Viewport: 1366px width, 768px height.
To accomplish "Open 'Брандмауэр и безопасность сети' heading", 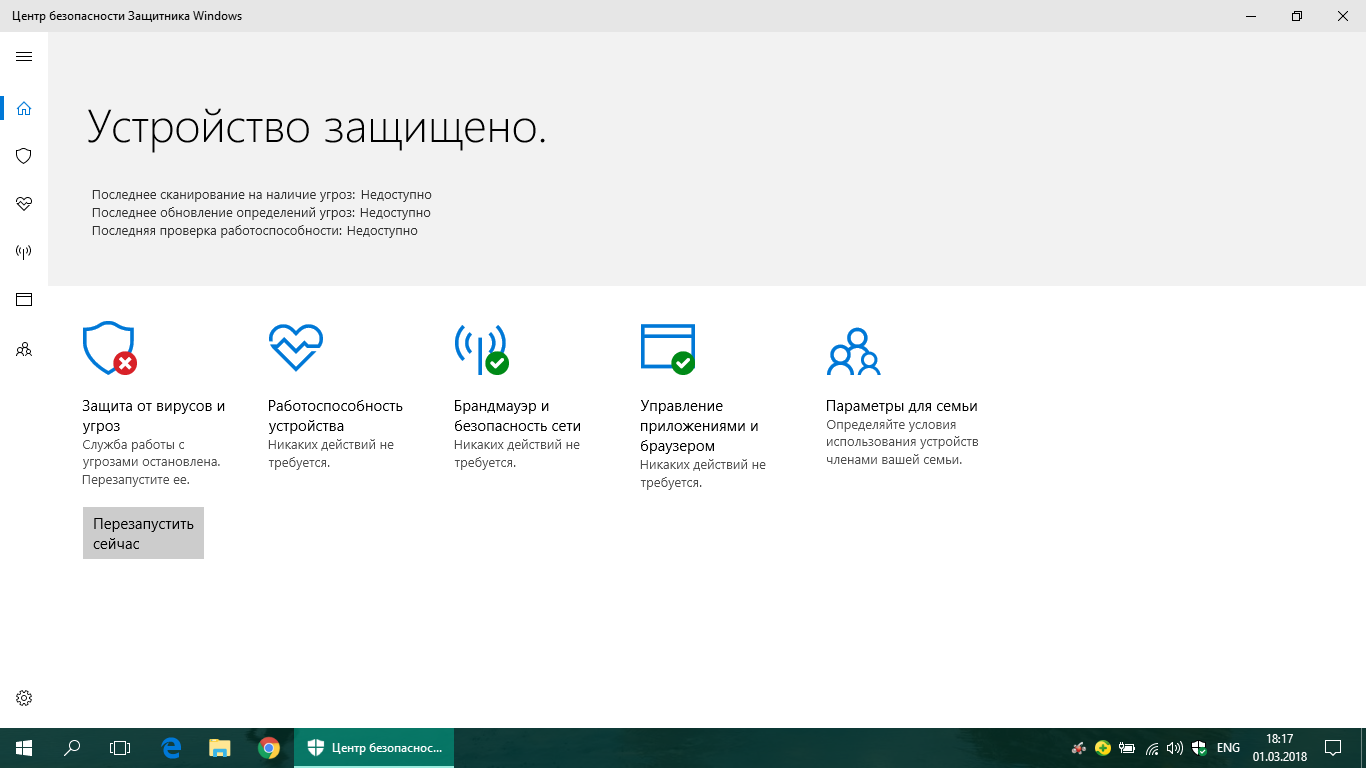I will click(x=518, y=416).
